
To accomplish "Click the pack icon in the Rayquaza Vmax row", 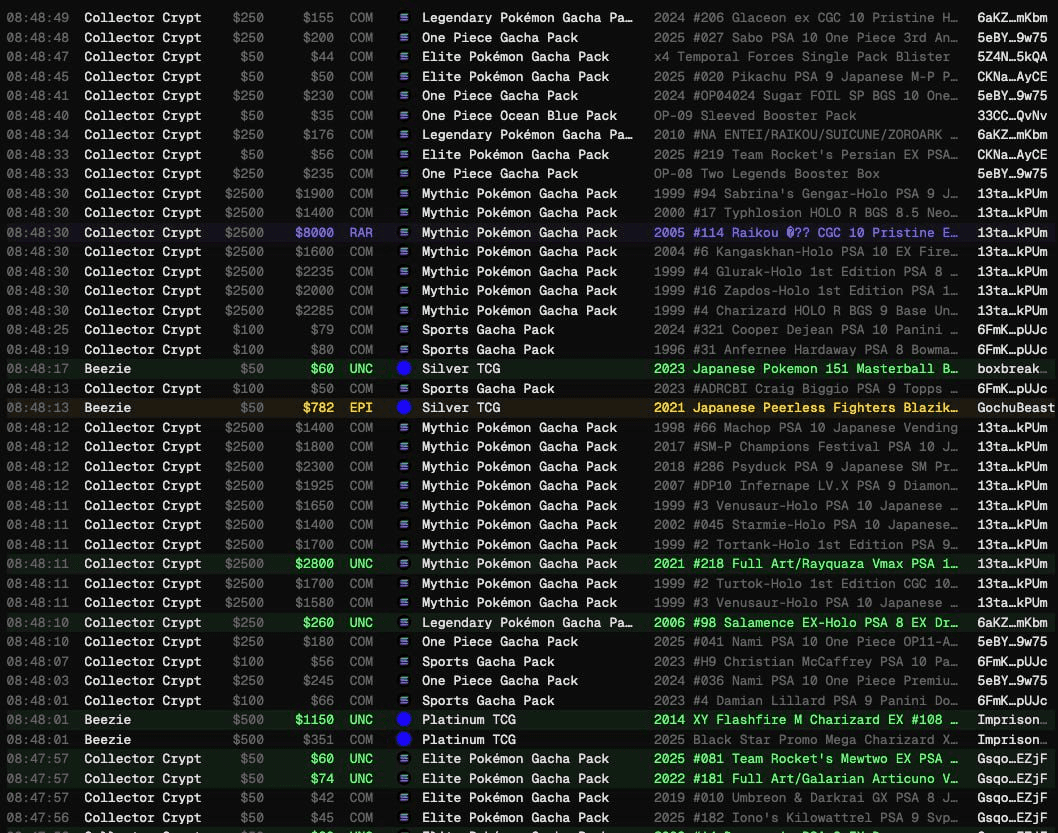I will (403, 564).
